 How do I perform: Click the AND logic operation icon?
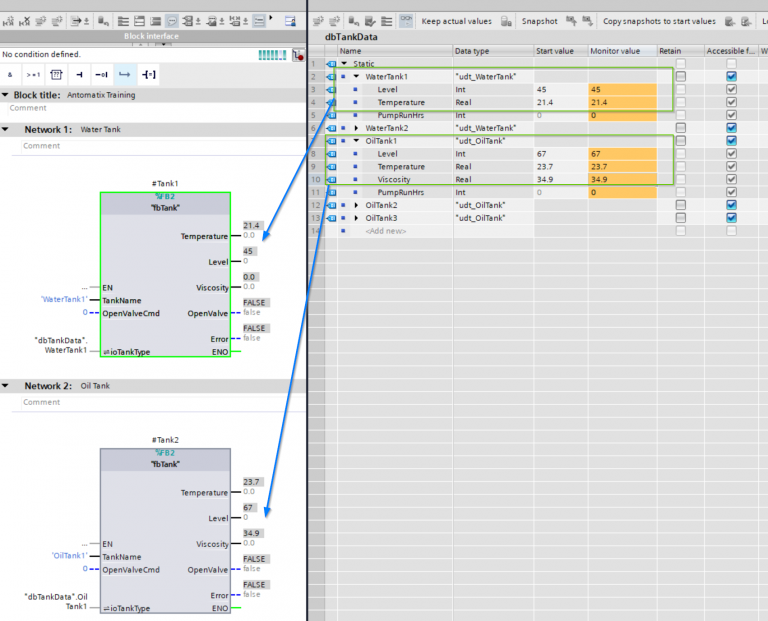(11, 74)
